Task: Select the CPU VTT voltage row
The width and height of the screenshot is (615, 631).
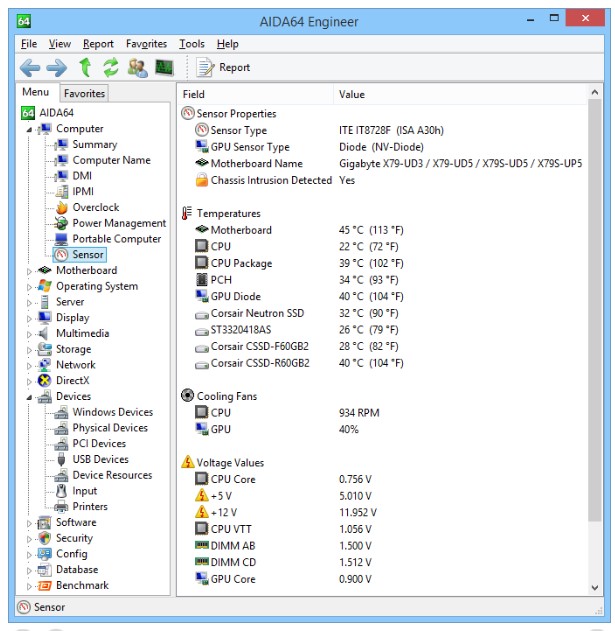Action: click(x=382, y=529)
